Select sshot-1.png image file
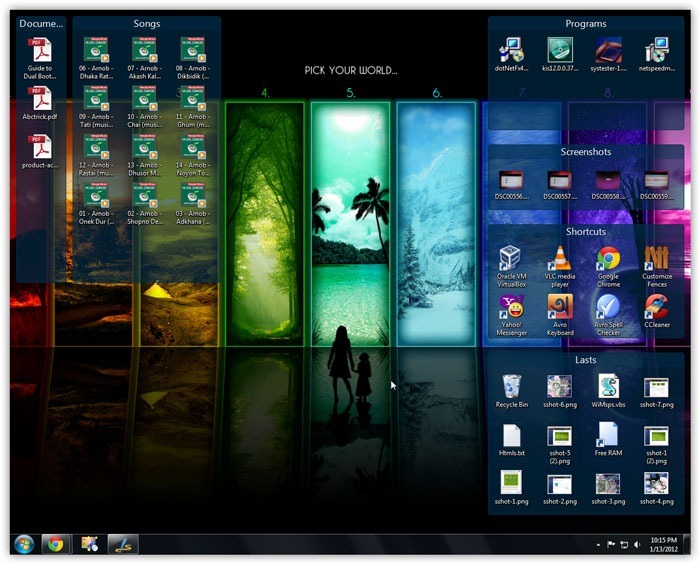Screen dimensions: 700x564 tap(512, 488)
